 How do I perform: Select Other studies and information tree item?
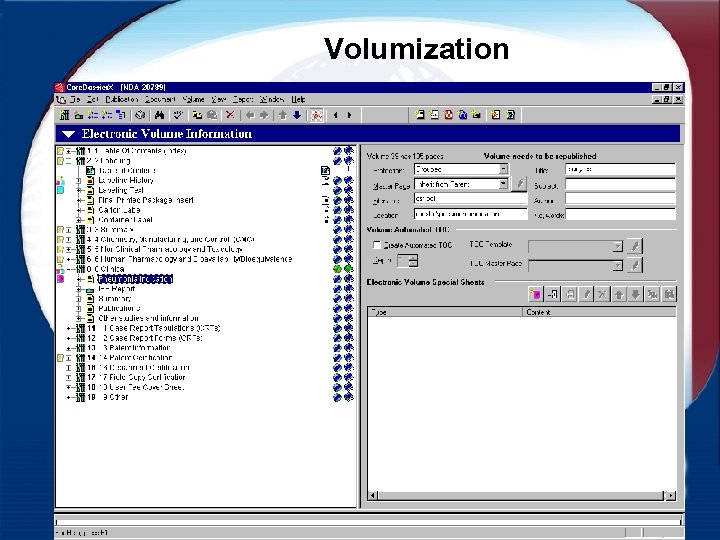148,318
